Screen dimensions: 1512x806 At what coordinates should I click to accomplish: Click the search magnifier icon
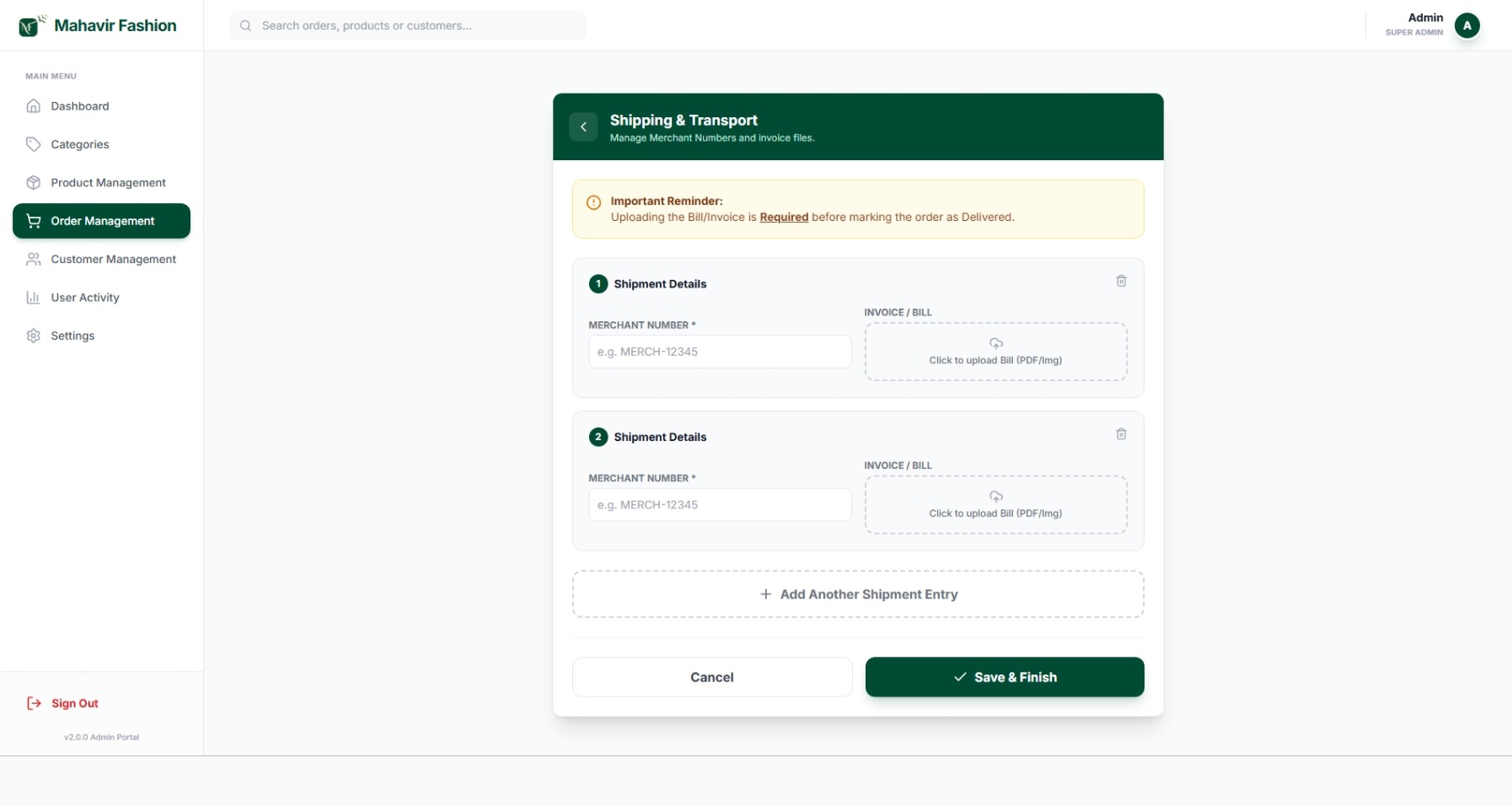(x=246, y=26)
